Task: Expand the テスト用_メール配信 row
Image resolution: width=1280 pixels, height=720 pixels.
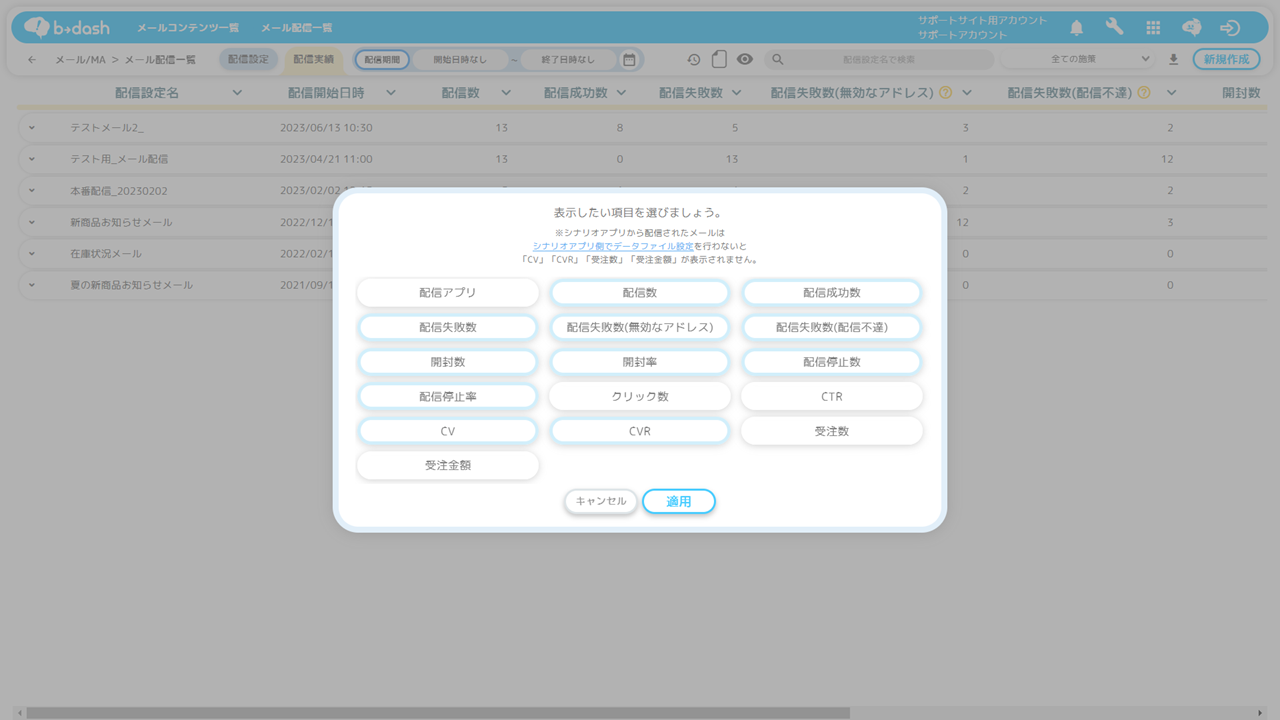Action: pos(32,159)
